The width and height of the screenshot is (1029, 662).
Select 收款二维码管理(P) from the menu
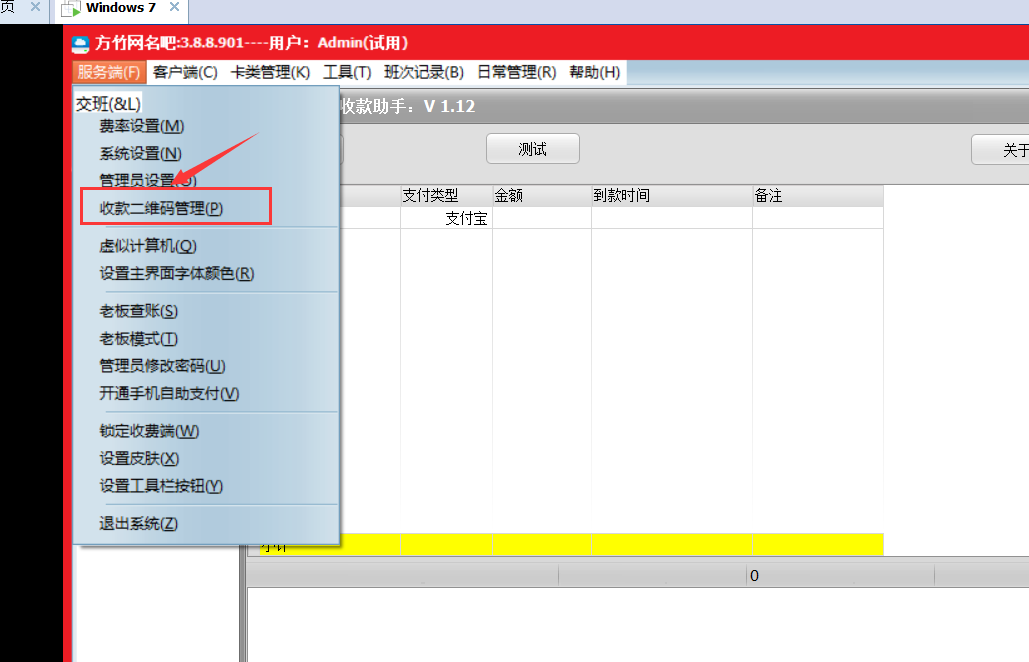point(160,208)
